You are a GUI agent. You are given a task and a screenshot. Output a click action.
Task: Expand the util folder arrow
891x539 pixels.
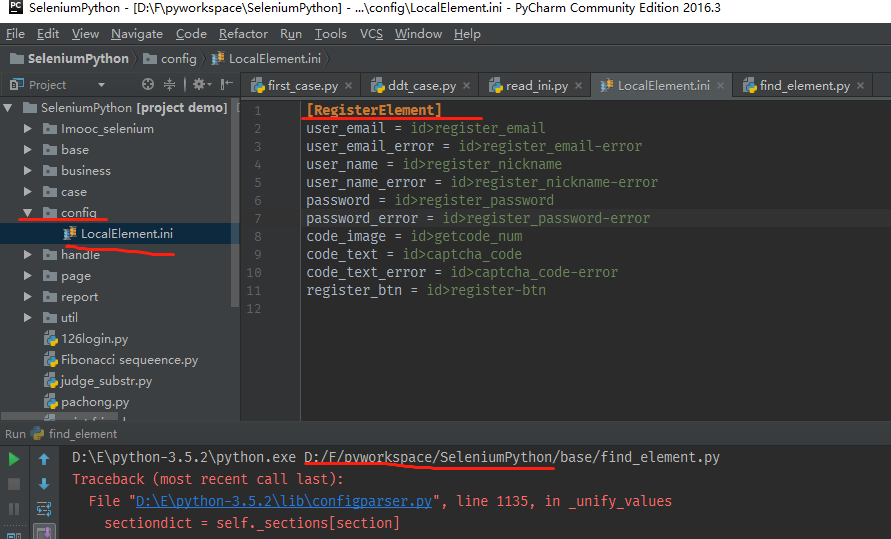tap(27, 318)
